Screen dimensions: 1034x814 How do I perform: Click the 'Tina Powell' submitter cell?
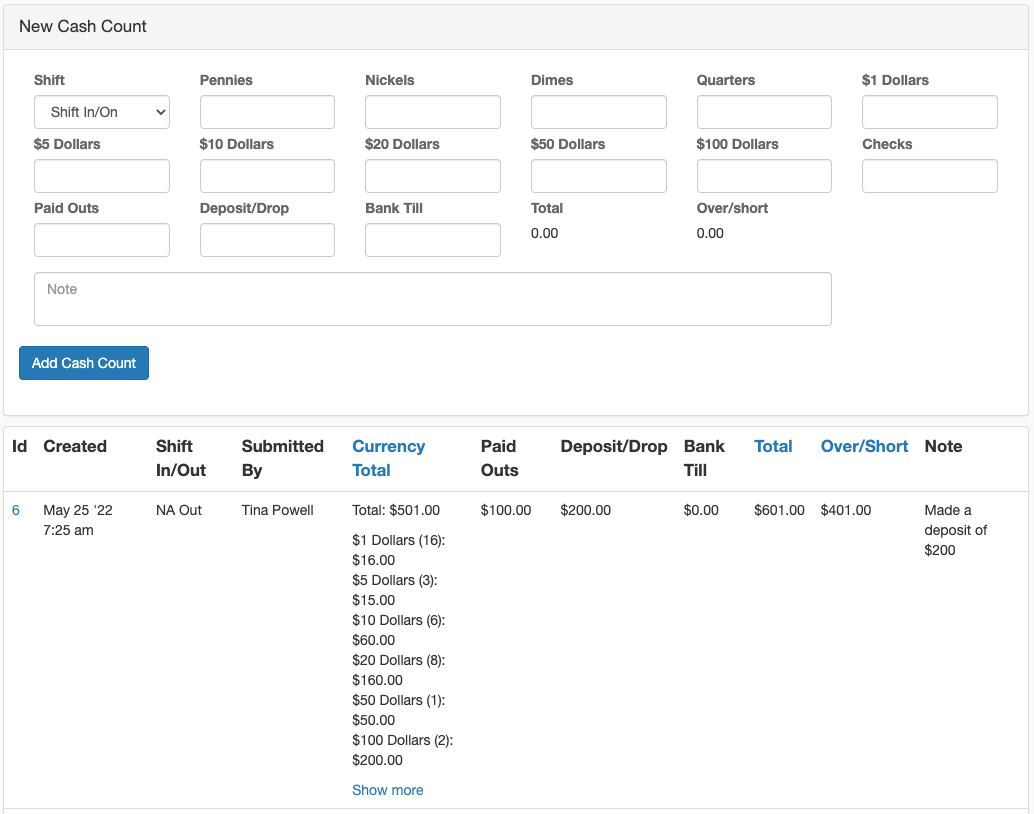tap(278, 510)
